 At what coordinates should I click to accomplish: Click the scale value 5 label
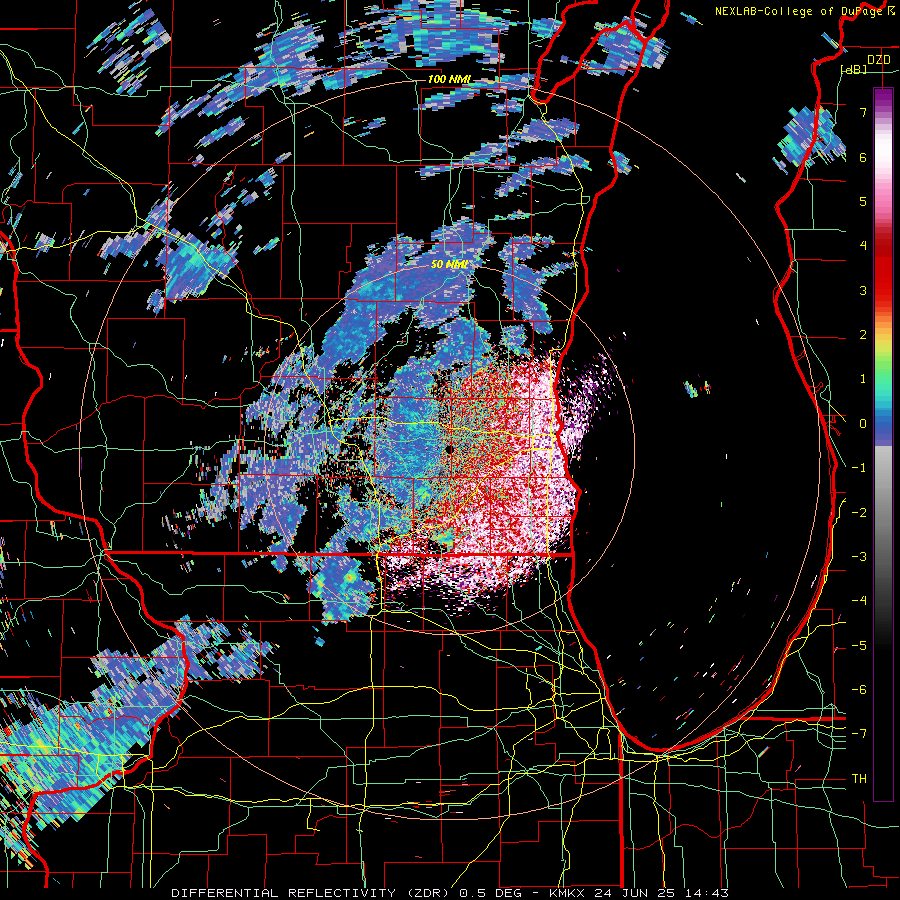pos(863,201)
